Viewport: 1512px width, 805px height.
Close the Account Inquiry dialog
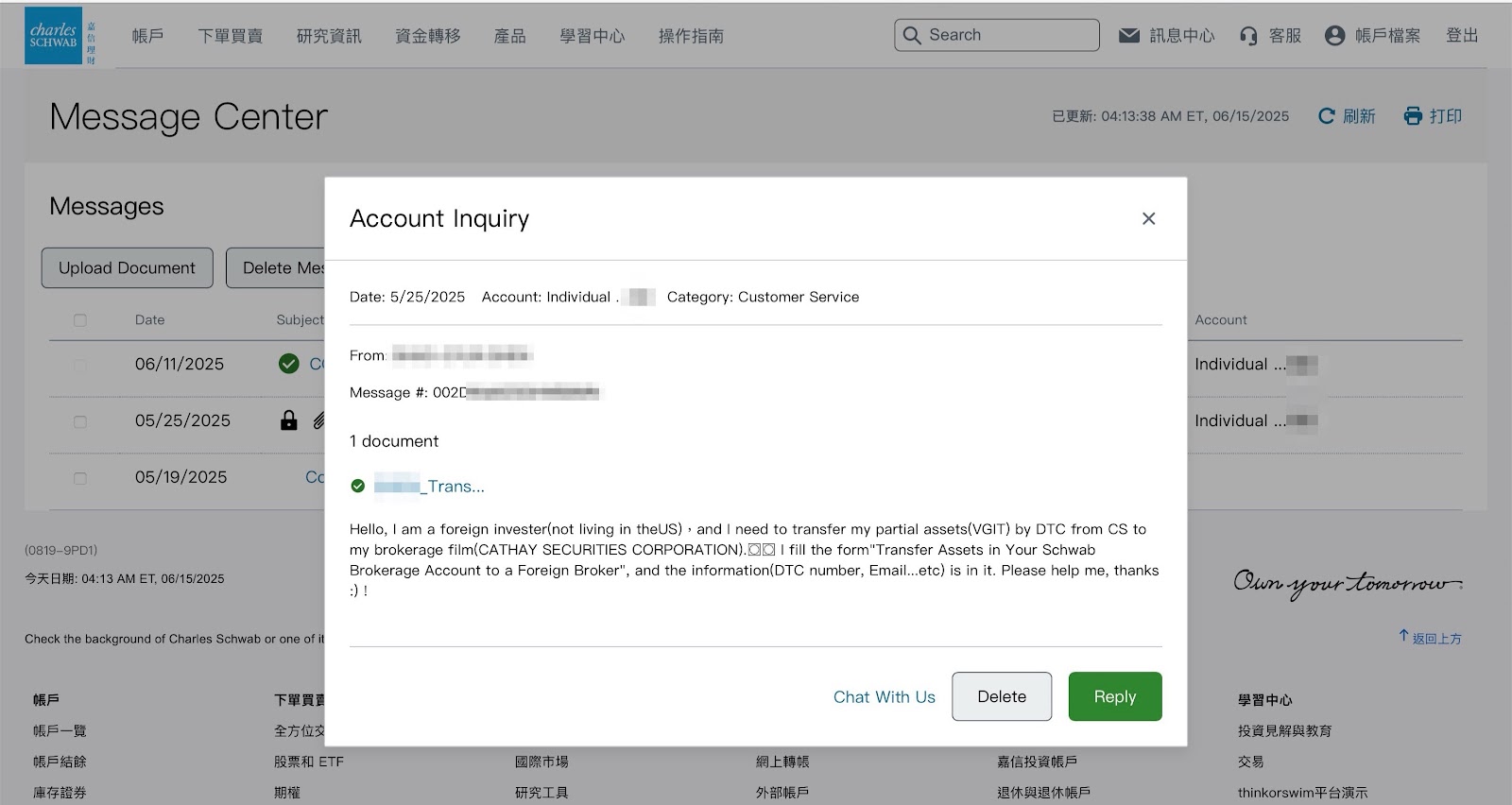pos(1148,218)
